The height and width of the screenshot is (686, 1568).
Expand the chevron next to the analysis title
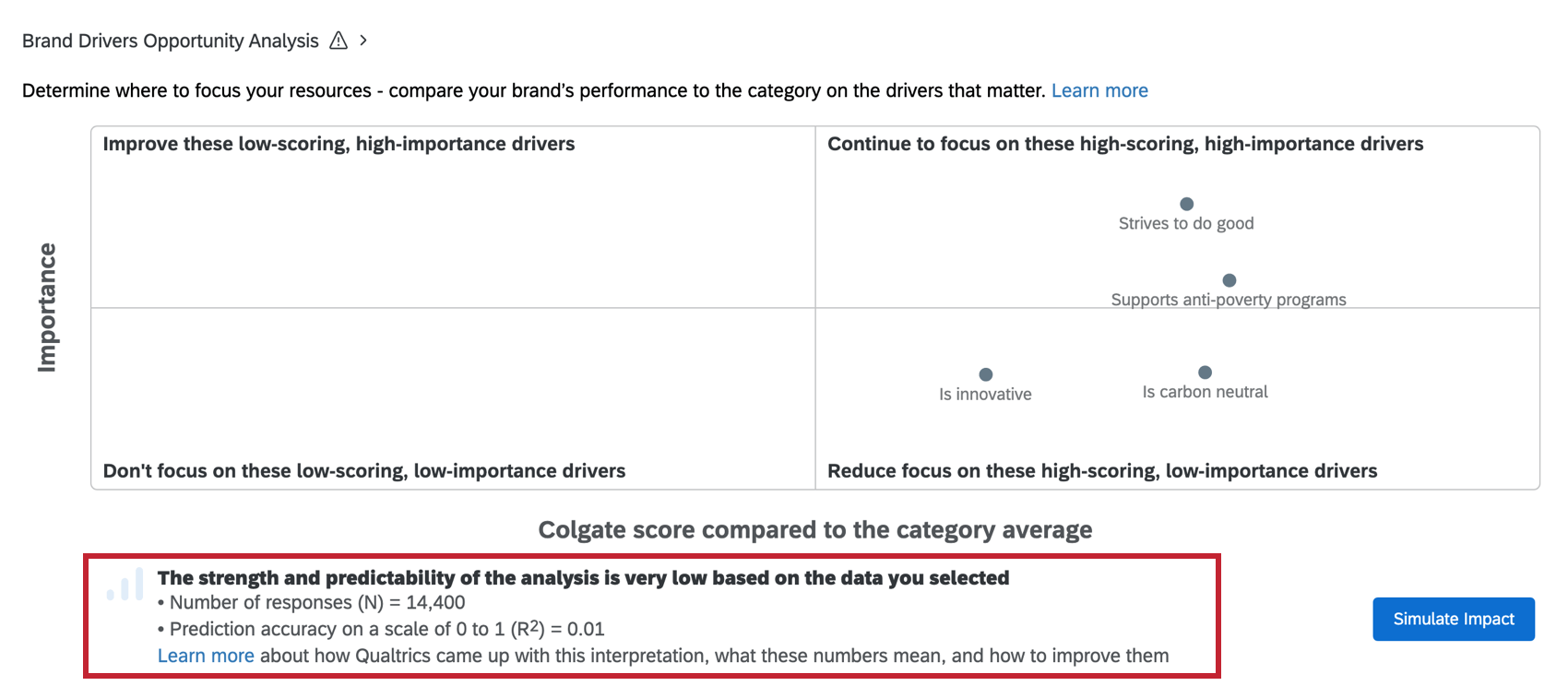[x=363, y=41]
